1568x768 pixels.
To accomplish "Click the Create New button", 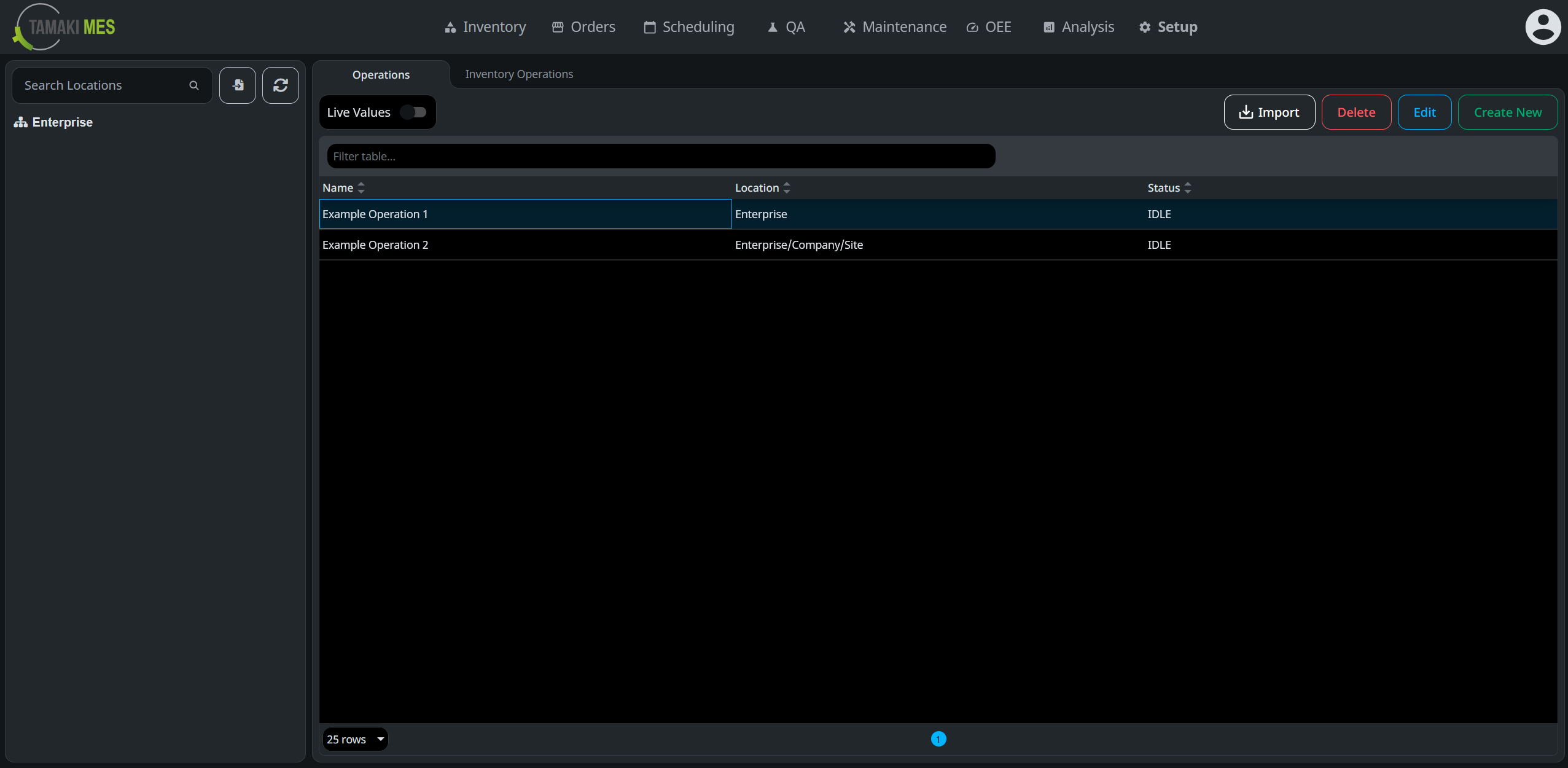I will 1507,112.
